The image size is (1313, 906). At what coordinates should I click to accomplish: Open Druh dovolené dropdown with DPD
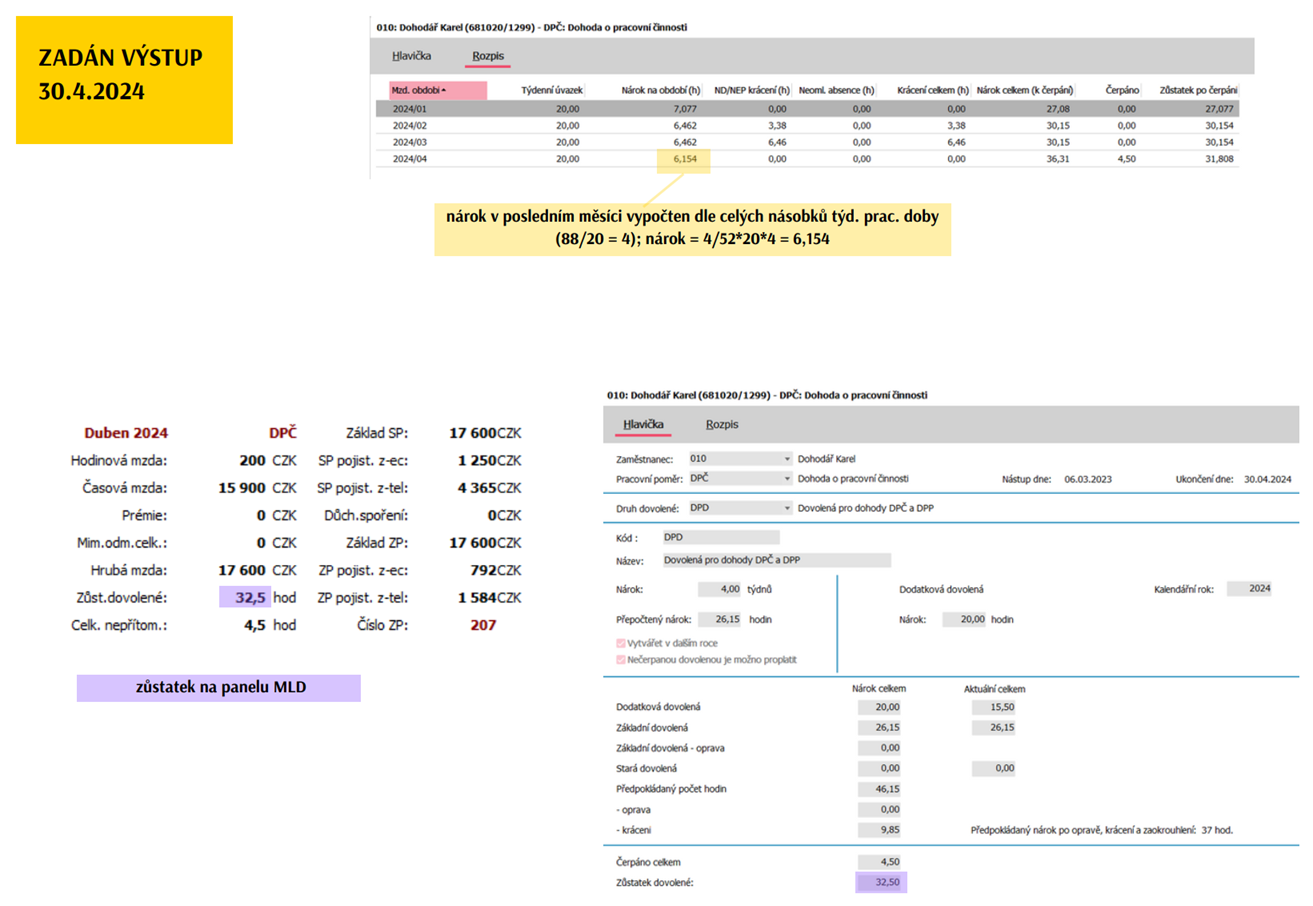[x=788, y=508]
